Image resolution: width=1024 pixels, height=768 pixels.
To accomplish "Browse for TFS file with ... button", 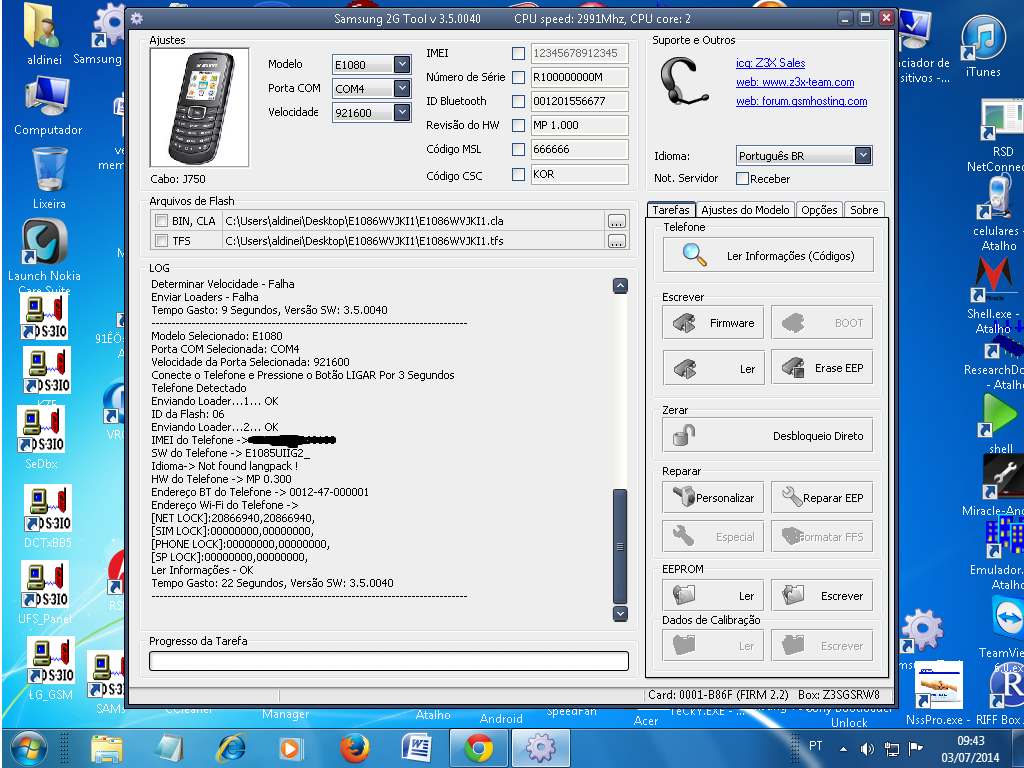I will pos(616,242).
